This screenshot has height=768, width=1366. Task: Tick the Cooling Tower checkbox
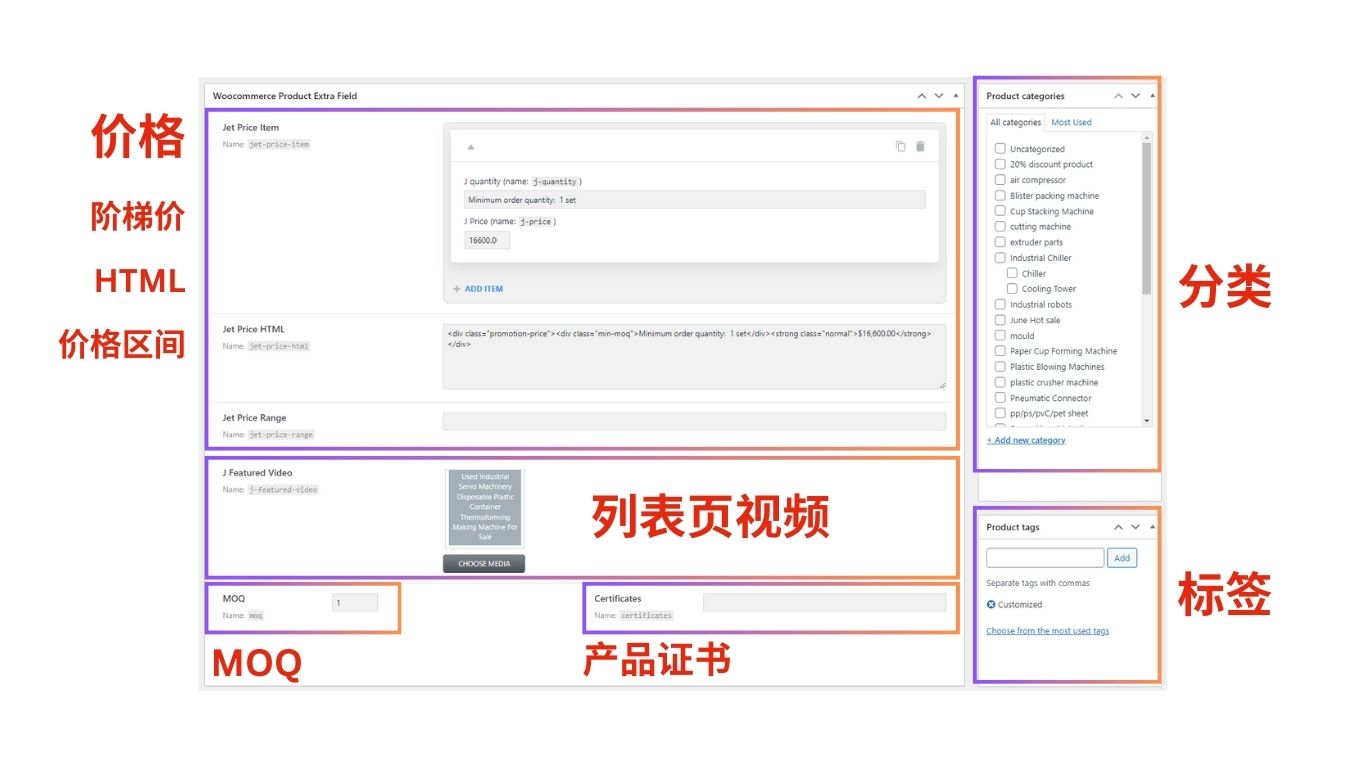[x=1012, y=289]
